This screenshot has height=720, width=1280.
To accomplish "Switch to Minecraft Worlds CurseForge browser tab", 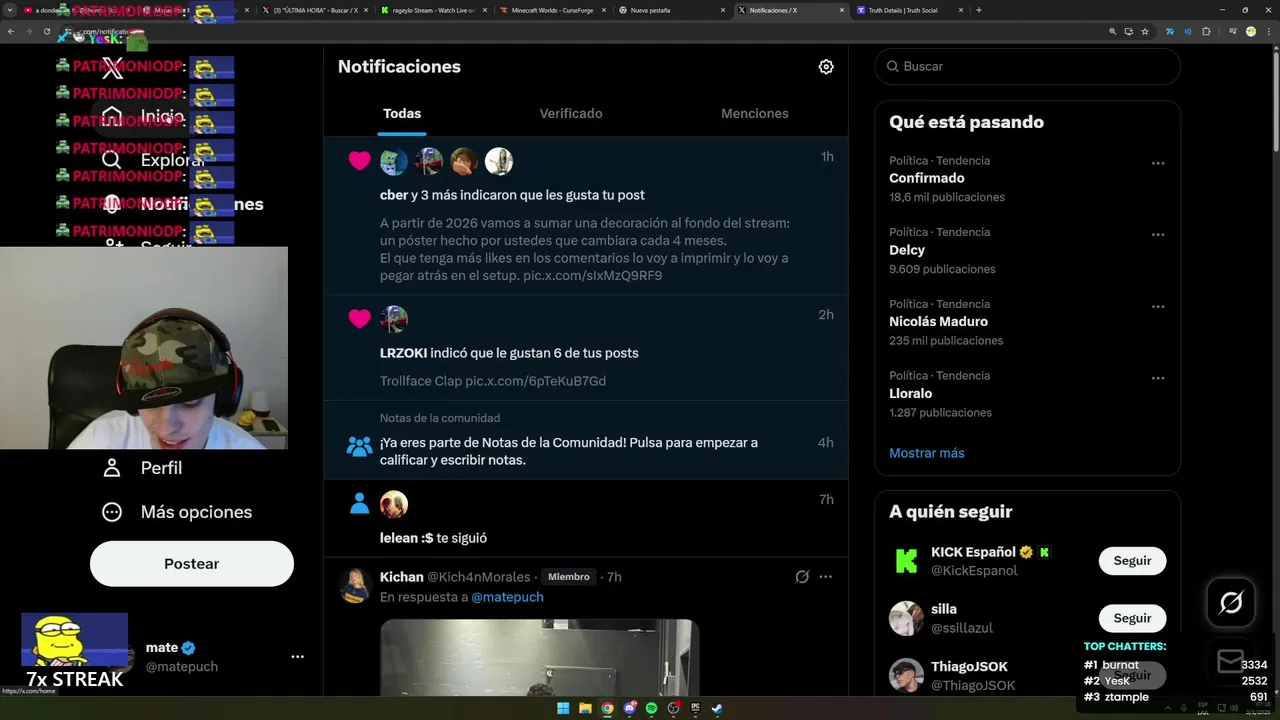I will [x=552, y=10].
